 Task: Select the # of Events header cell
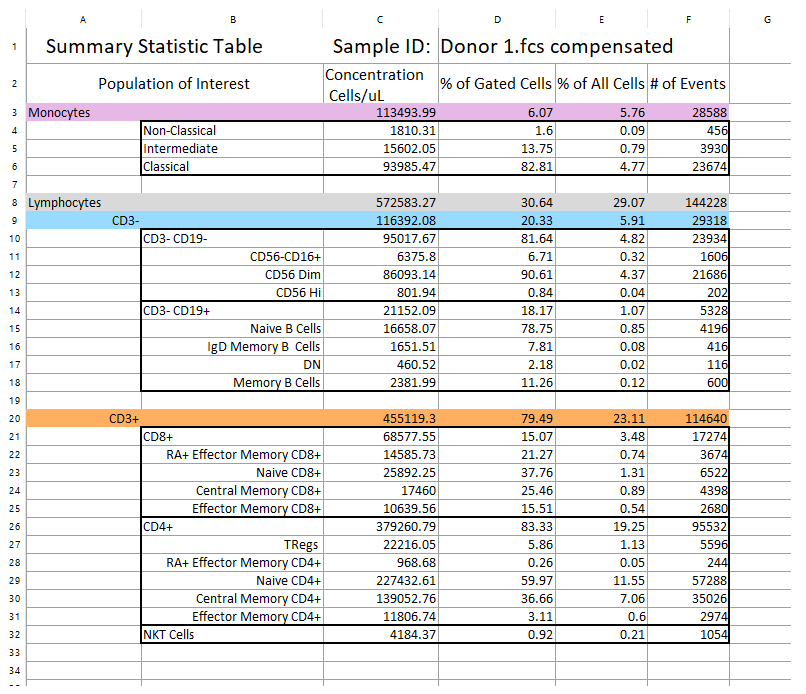click(688, 83)
